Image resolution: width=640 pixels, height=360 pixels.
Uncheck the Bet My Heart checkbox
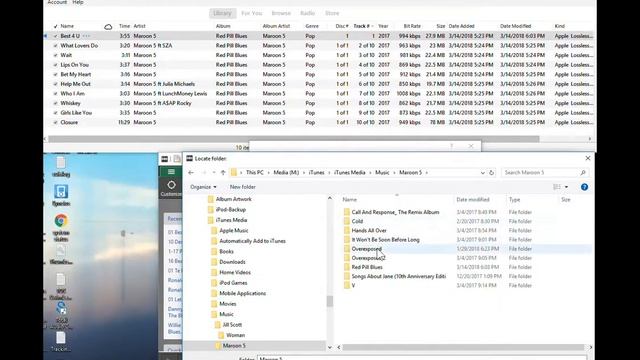[56, 74]
